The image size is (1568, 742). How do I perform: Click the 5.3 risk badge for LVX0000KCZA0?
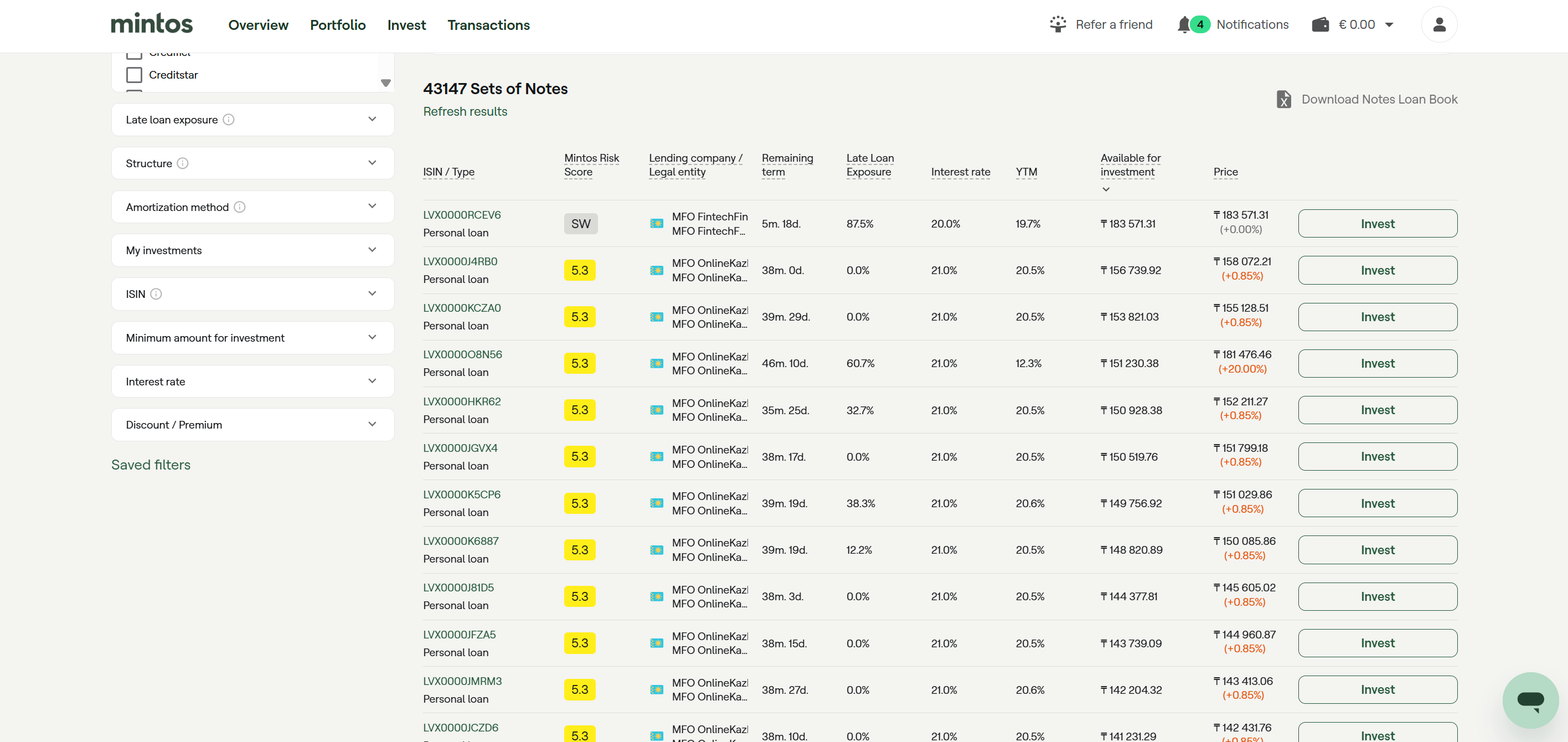tap(580, 317)
